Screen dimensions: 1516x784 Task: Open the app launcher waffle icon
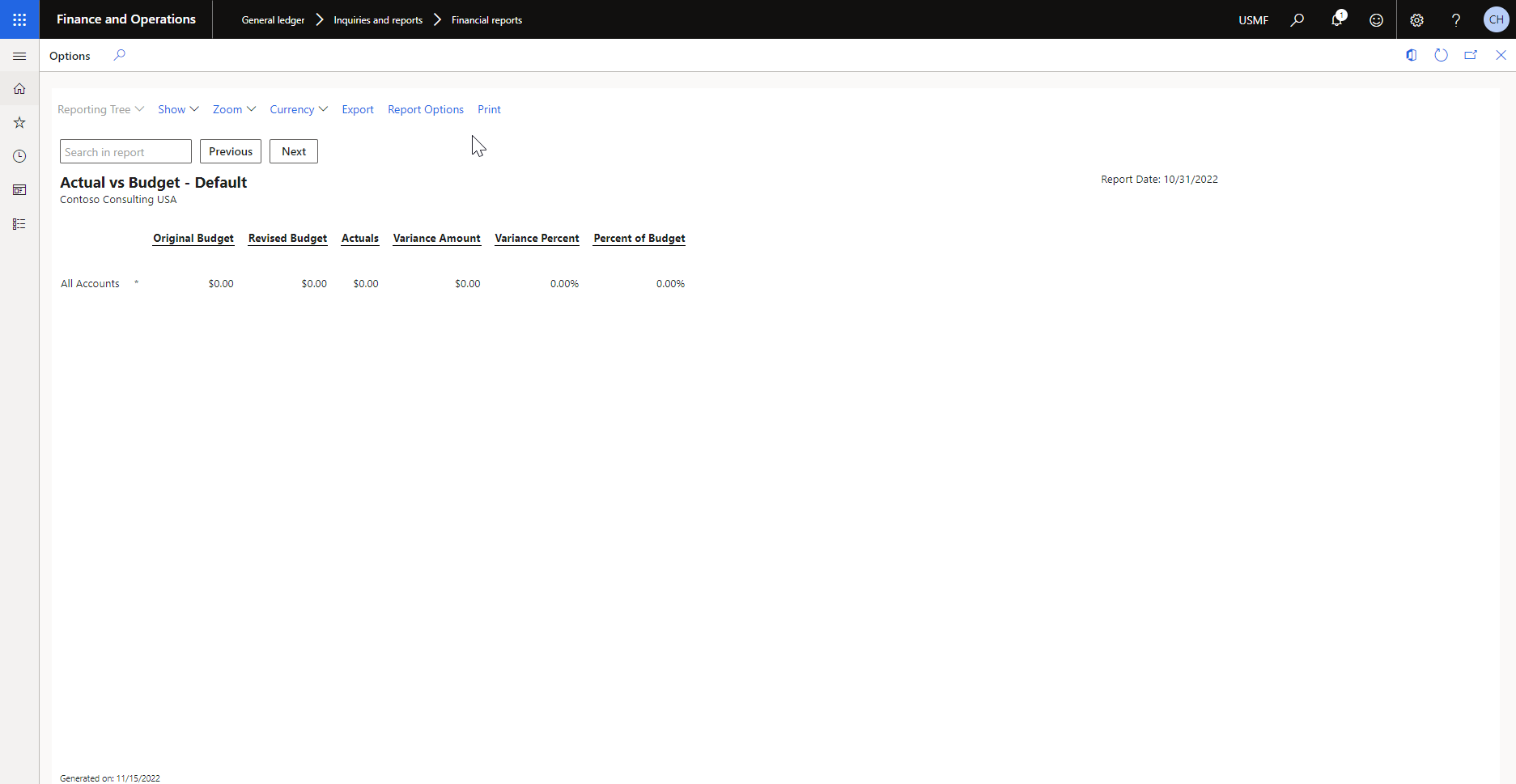[x=19, y=19]
